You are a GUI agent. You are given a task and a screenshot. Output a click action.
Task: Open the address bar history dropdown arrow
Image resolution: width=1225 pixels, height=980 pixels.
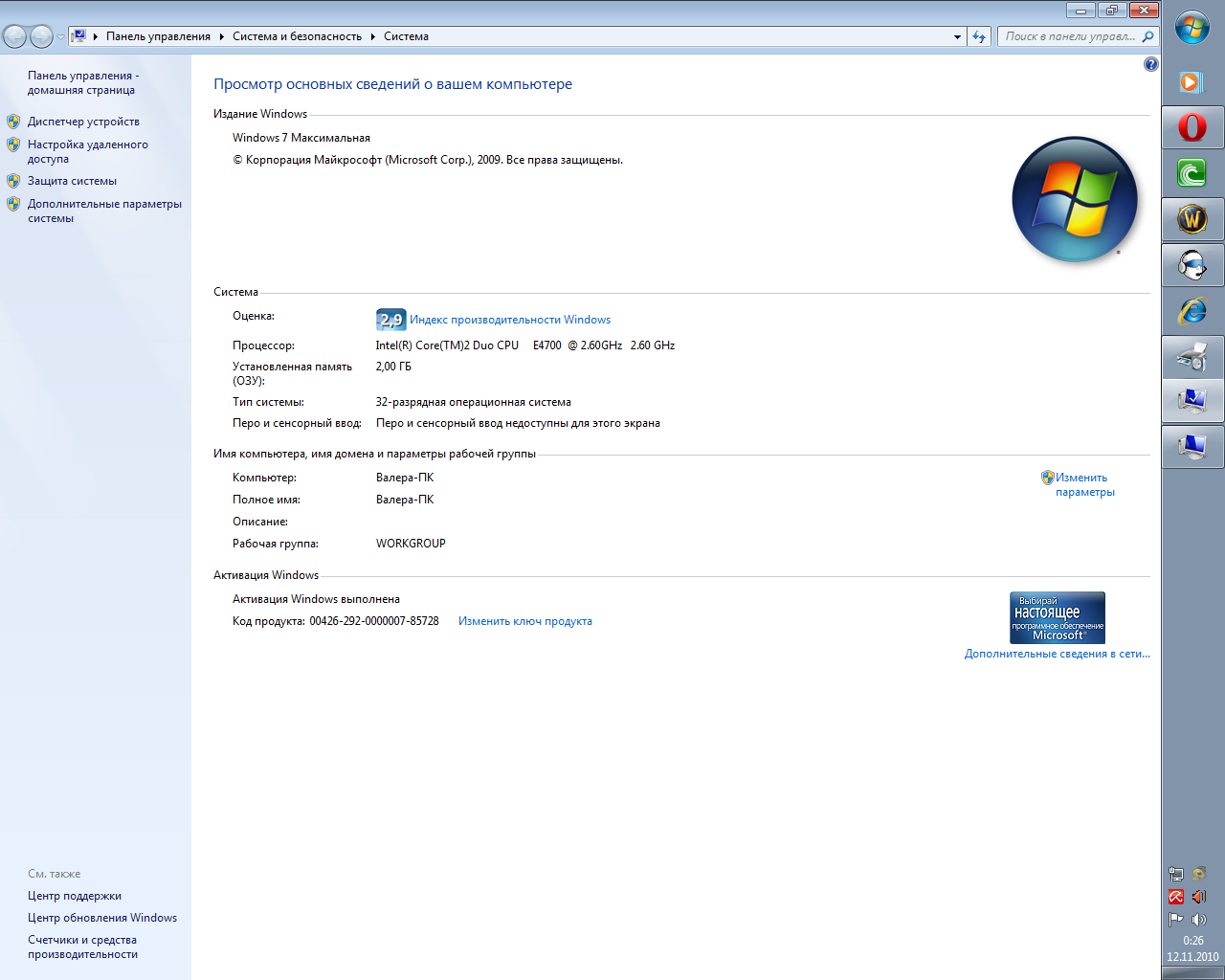(x=957, y=37)
